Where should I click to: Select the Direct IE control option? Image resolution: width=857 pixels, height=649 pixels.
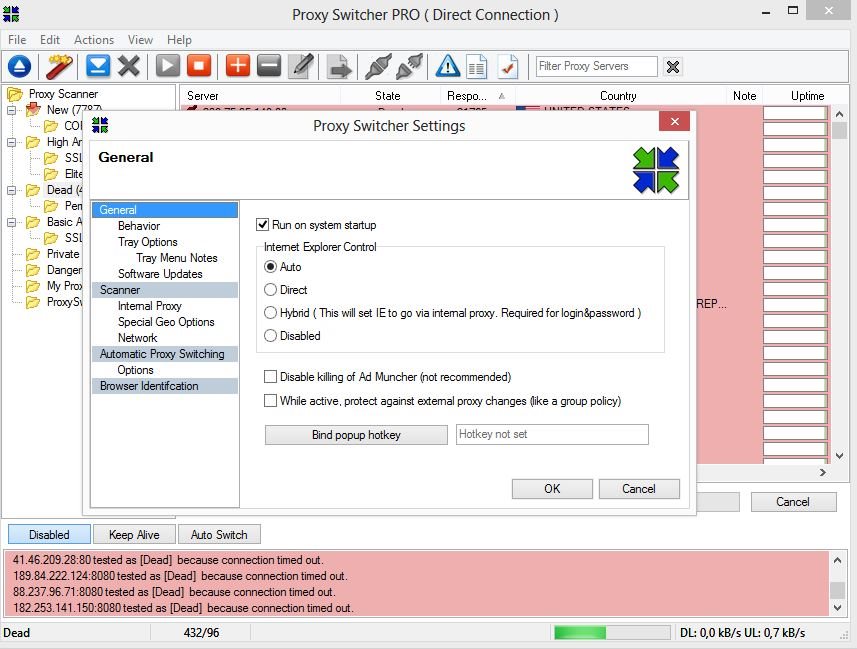point(270,290)
